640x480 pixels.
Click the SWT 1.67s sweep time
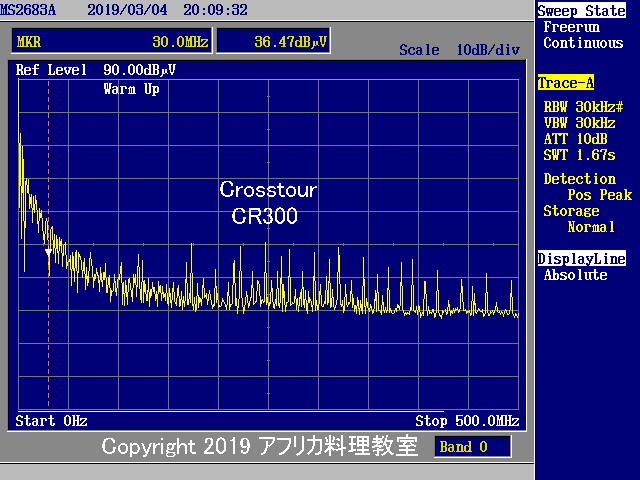579,155
